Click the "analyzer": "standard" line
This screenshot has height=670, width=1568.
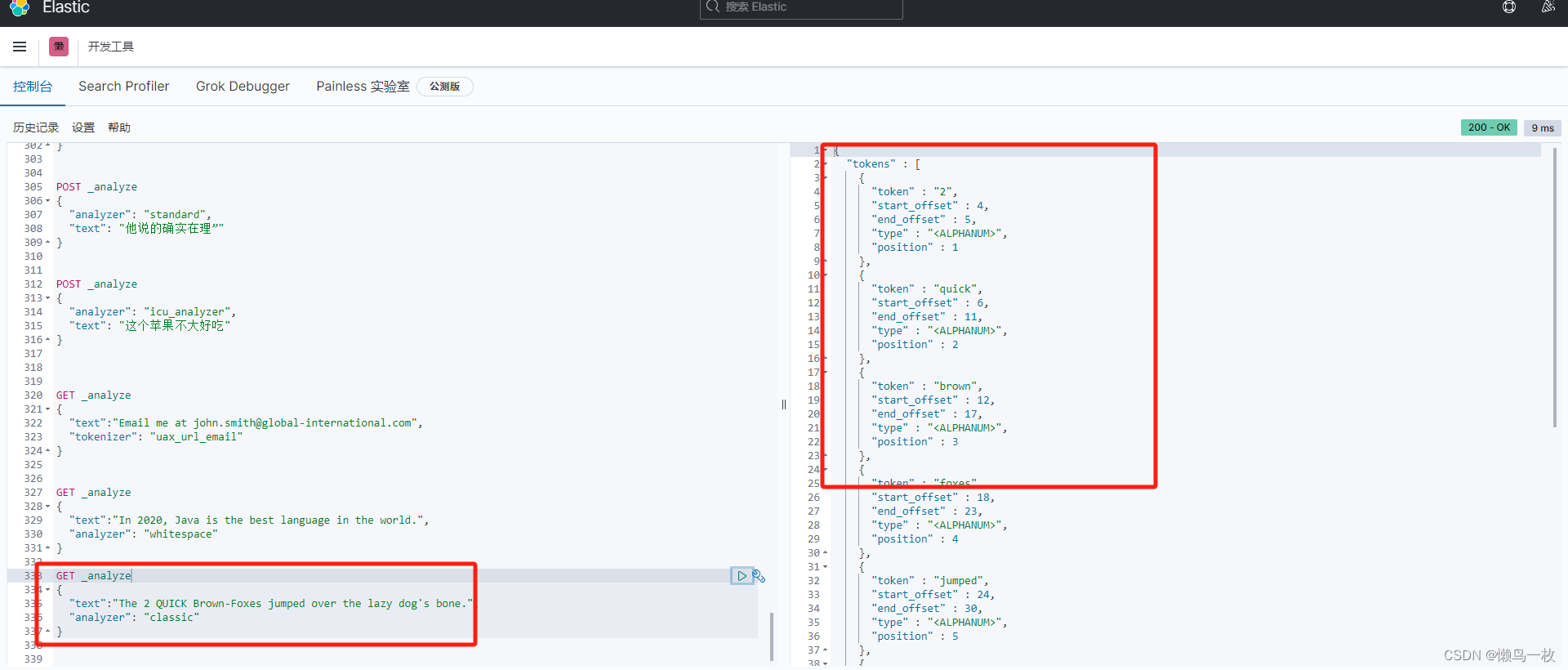coord(140,215)
